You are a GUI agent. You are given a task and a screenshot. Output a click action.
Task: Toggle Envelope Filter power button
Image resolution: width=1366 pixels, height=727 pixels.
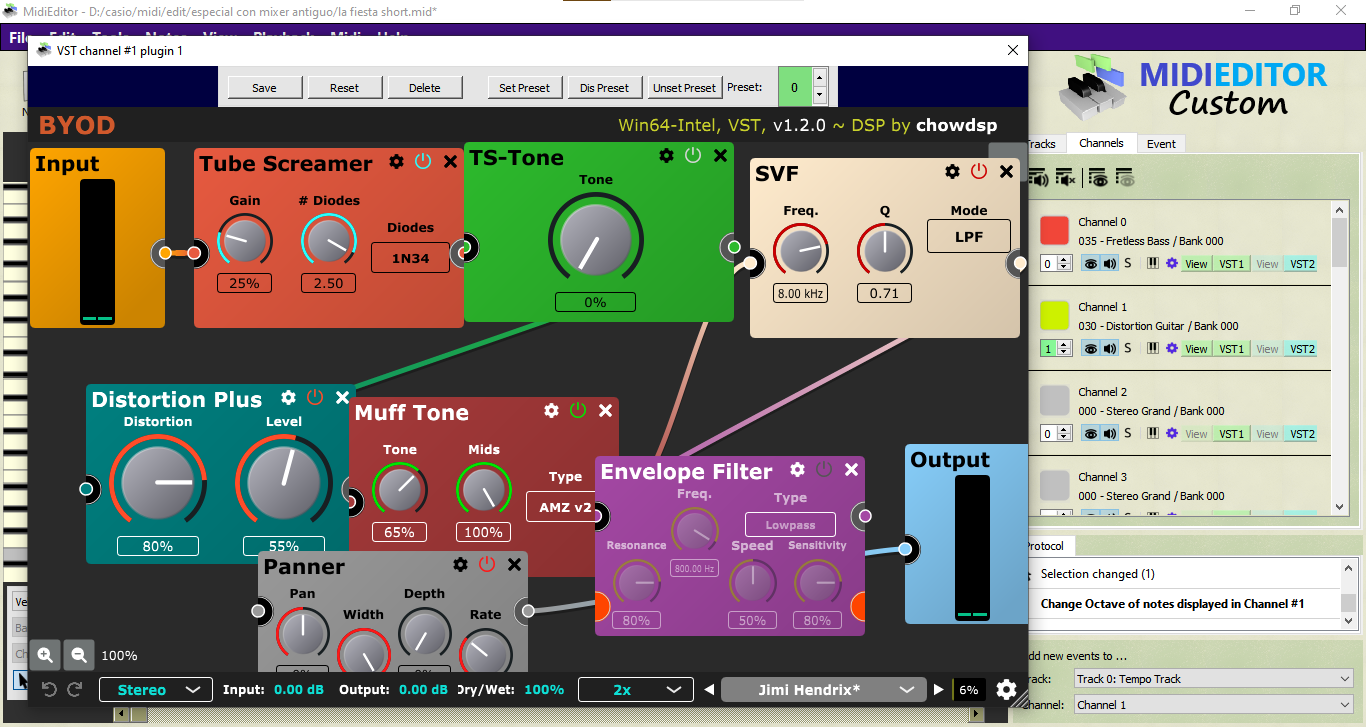tap(824, 469)
